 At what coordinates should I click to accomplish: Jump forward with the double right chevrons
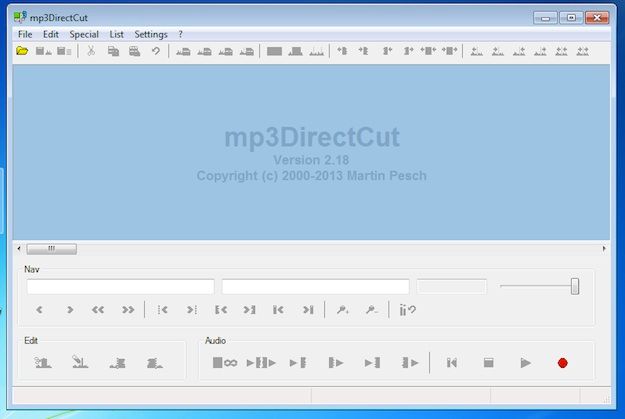128,310
